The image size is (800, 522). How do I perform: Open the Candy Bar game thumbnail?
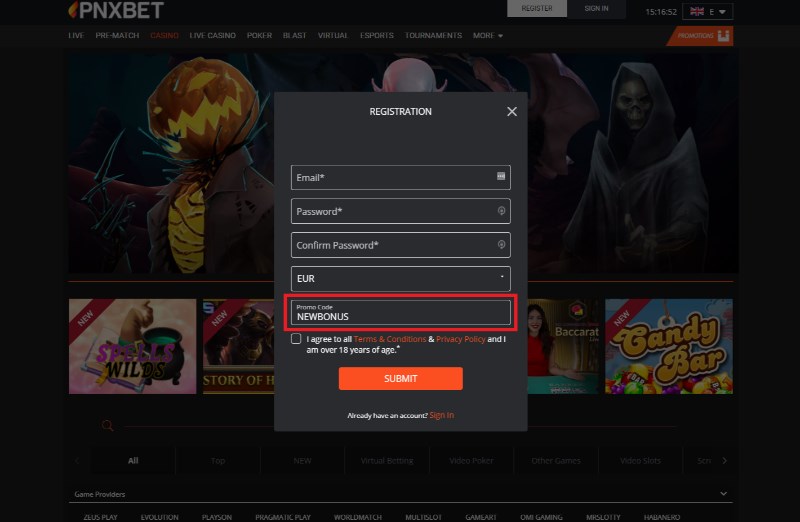[669, 346]
